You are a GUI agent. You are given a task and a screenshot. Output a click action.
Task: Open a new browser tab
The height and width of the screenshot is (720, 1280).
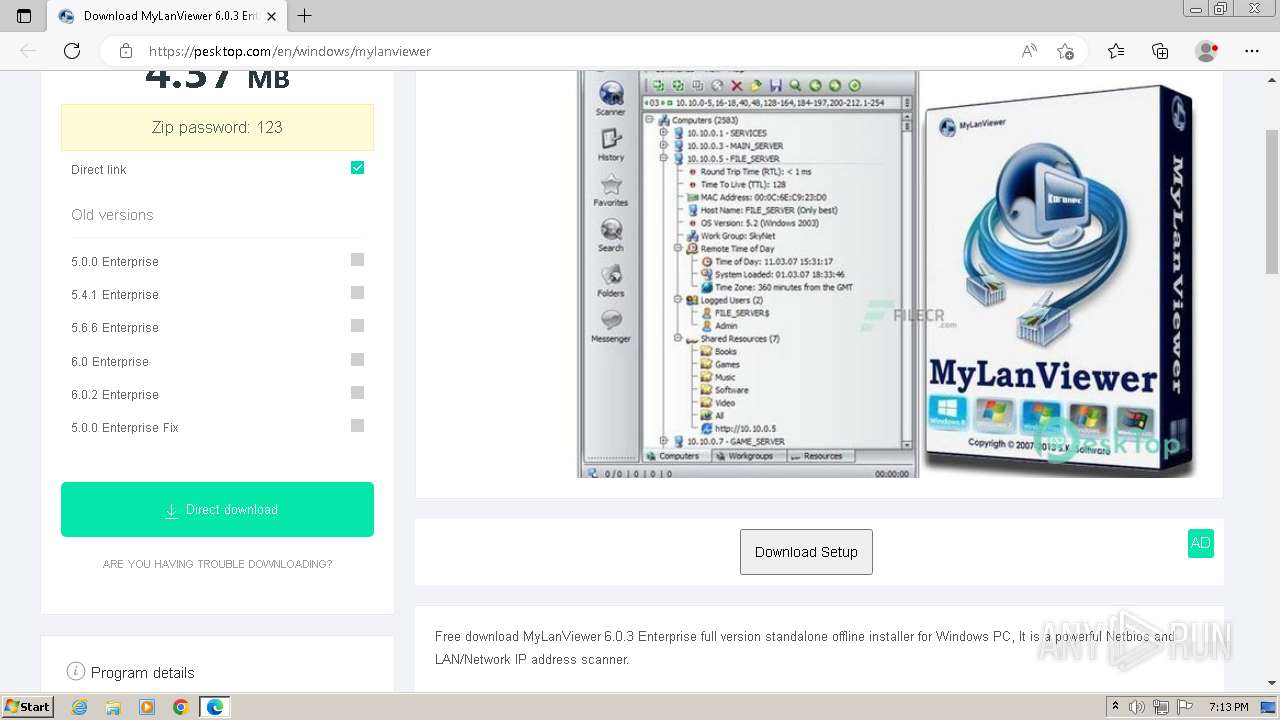pos(305,16)
